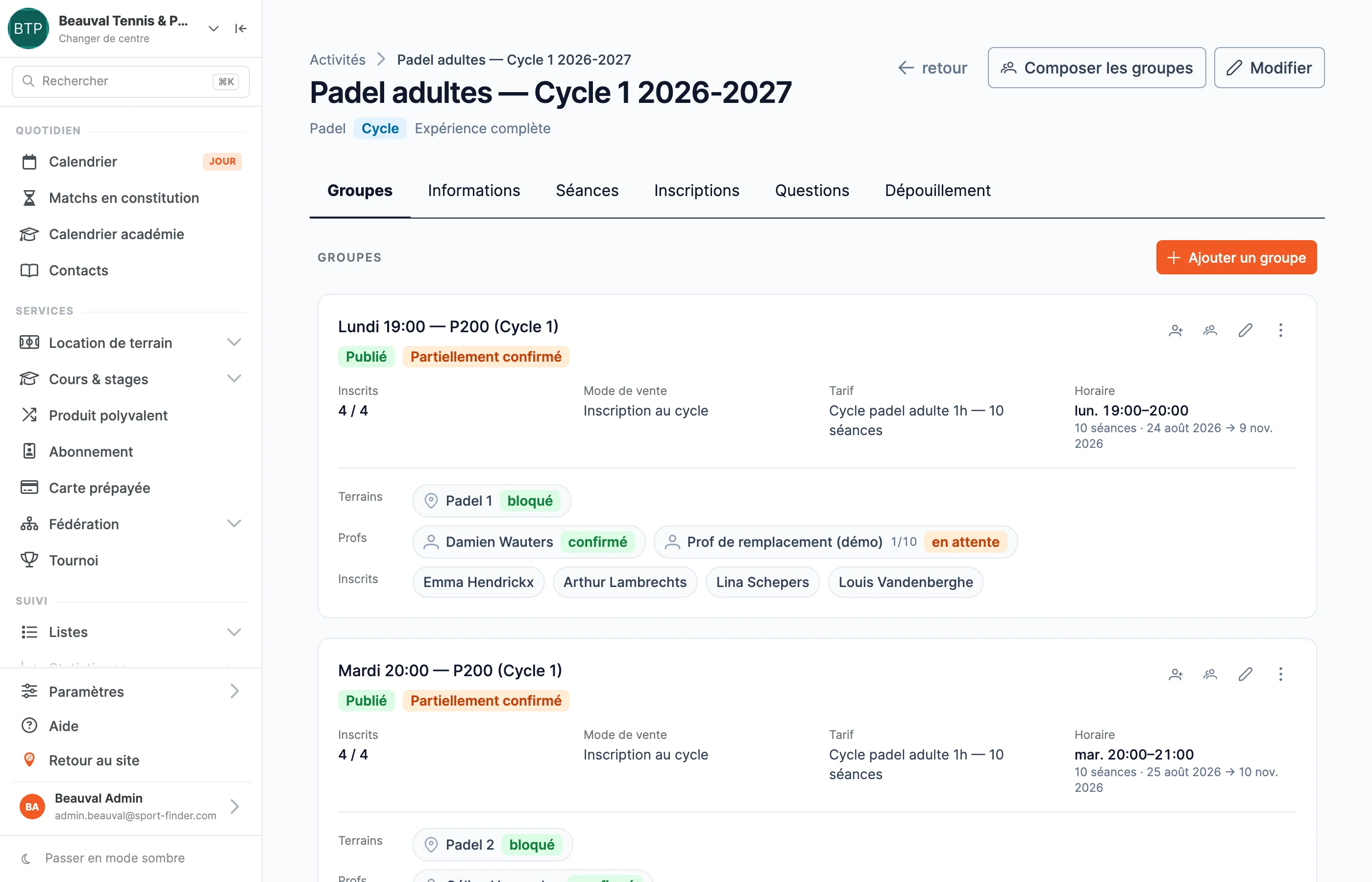This screenshot has height=882, width=1372.
Task: Open Paramètres settings
Action: [x=130, y=691]
